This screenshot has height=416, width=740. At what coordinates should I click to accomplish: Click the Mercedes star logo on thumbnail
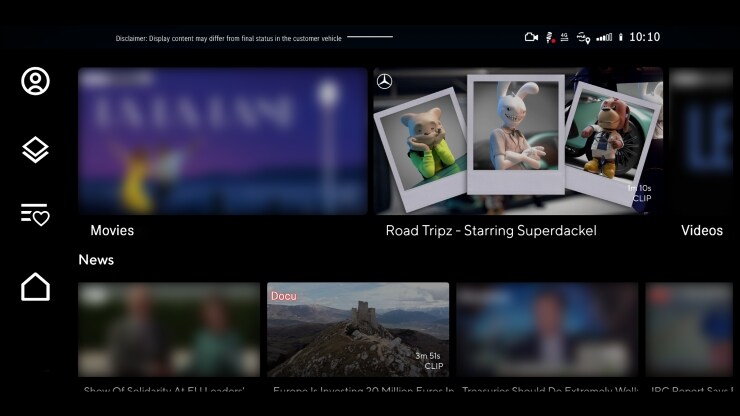pyautogui.click(x=385, y=81)
